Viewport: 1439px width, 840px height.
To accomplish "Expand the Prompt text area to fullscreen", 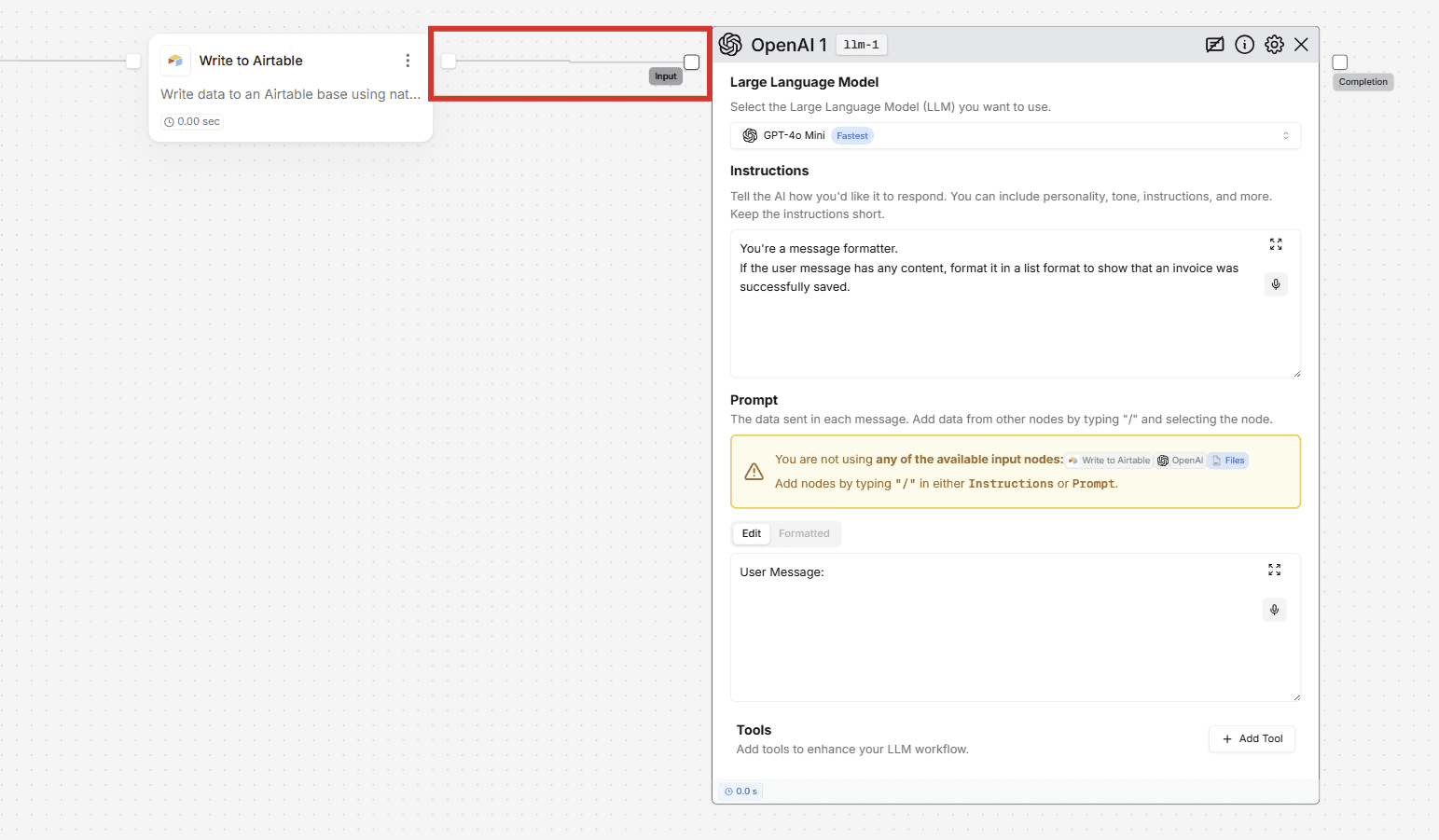I will (1274, 570).
